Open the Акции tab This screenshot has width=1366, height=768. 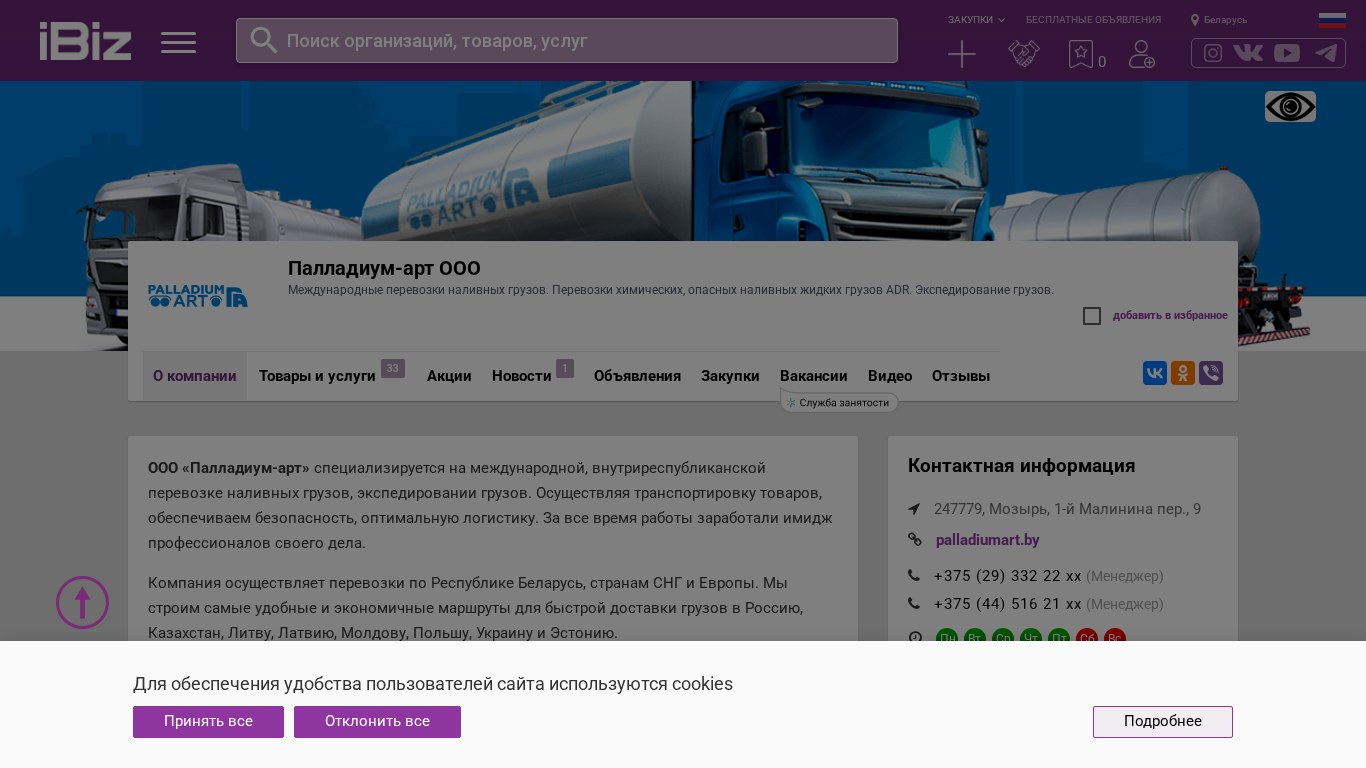coord(449,376)
